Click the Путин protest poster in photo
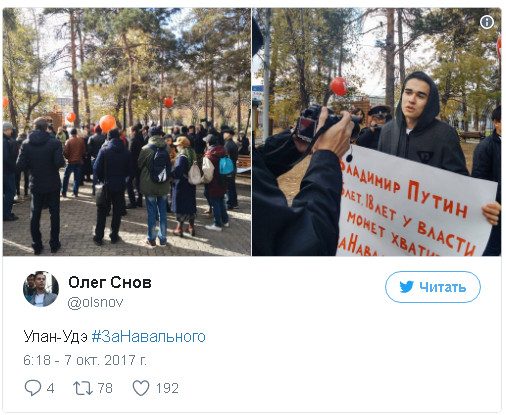This screenshot has height=415, width=506. pyautogui.click(x=417, y=203)
